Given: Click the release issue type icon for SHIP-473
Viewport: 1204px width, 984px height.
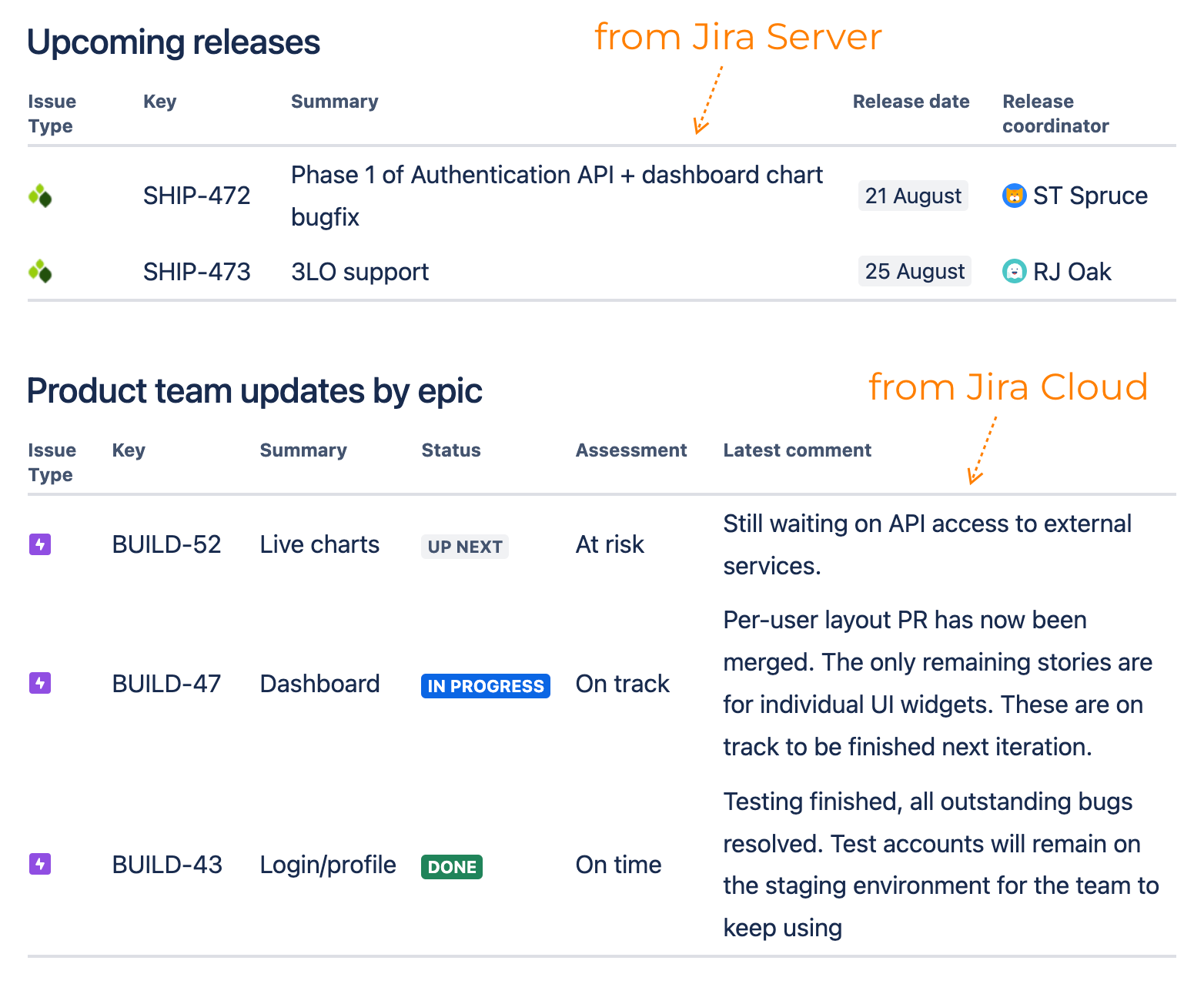Looking at the screenshot, I should (x=40, y=271).
